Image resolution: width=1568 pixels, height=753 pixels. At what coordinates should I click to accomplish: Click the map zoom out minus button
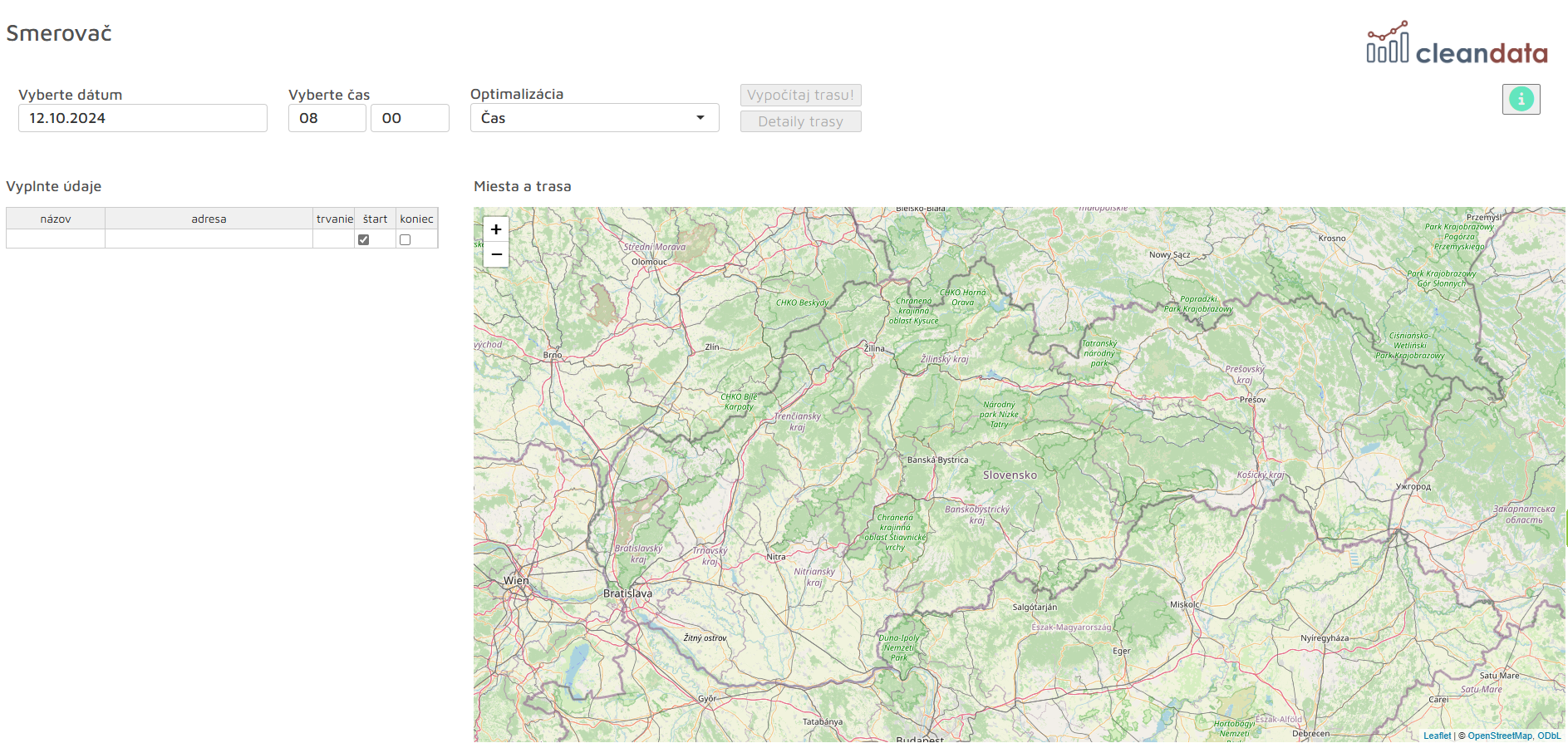coord(496,254)
